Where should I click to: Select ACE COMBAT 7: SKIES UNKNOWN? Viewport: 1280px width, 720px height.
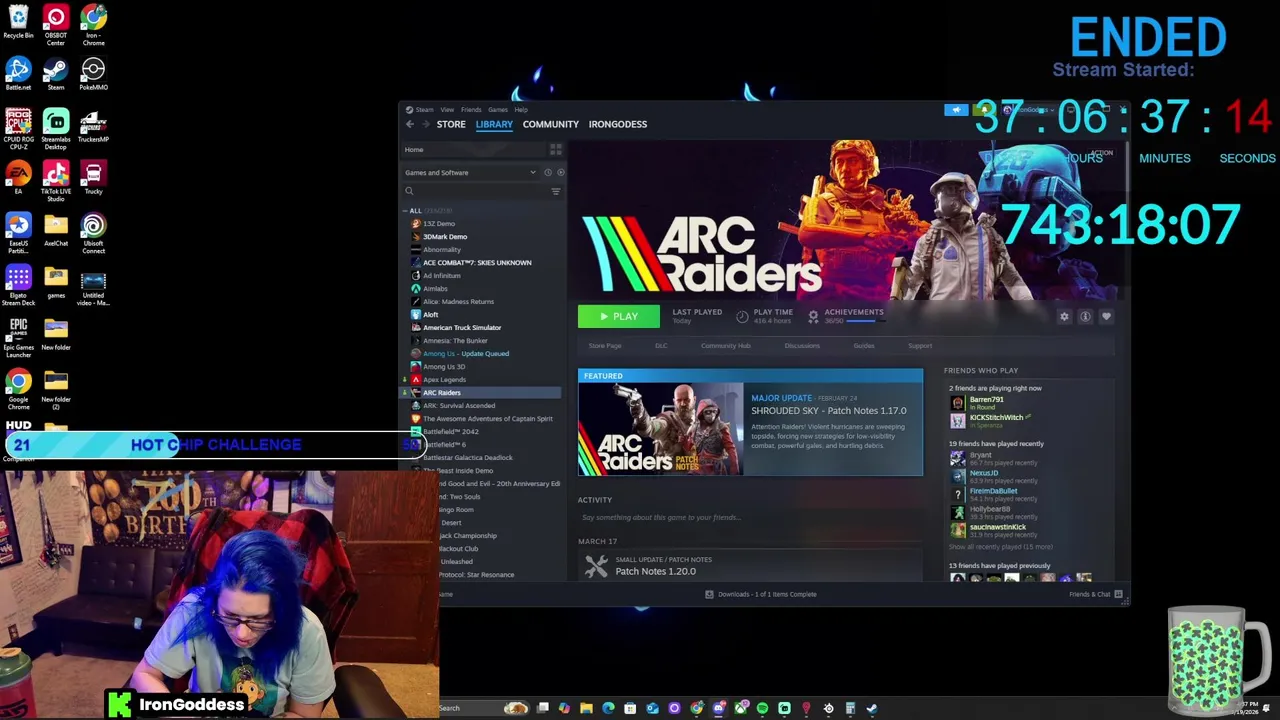click(477, 263)
